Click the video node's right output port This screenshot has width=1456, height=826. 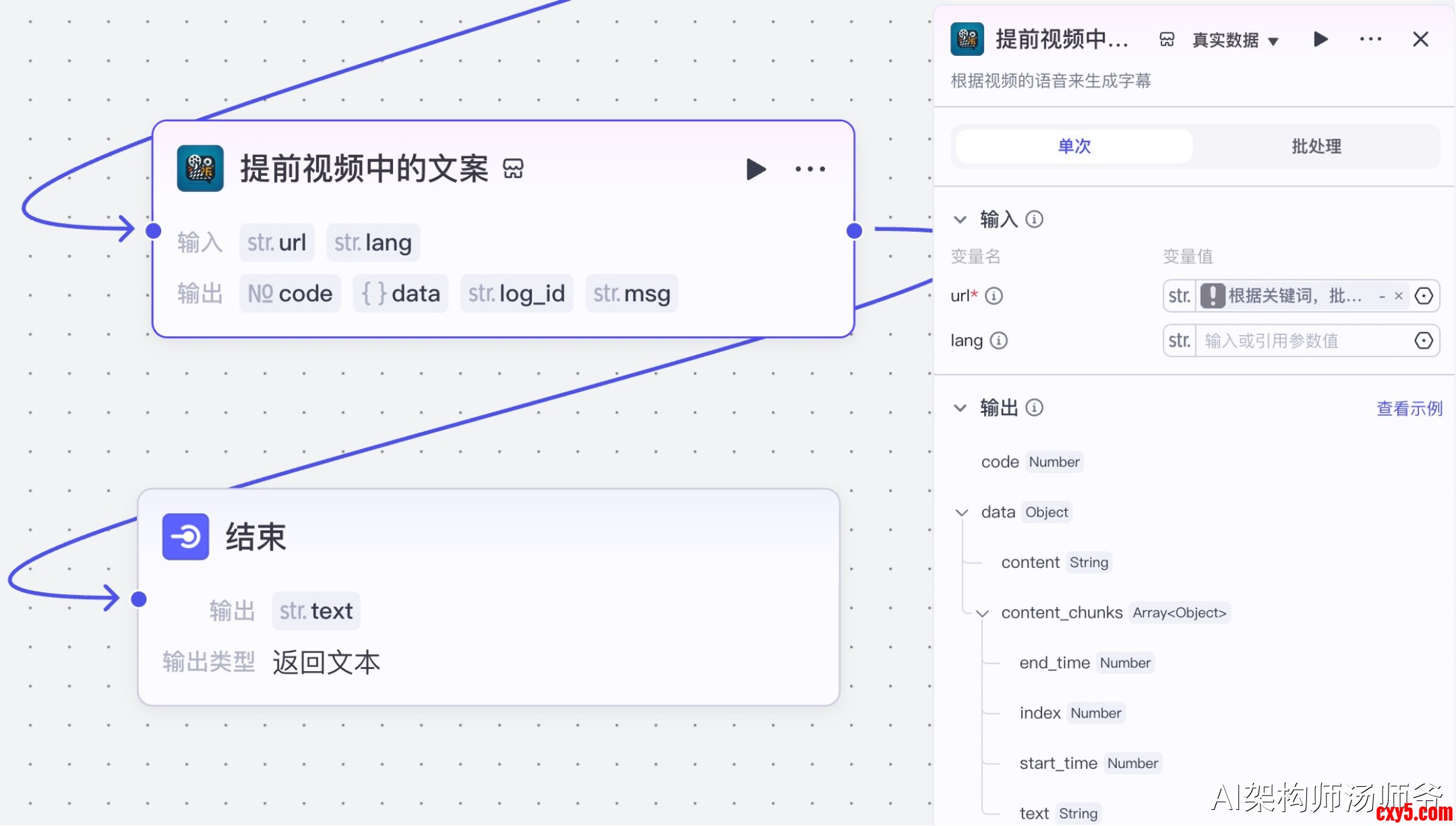(x=854, y=231)
